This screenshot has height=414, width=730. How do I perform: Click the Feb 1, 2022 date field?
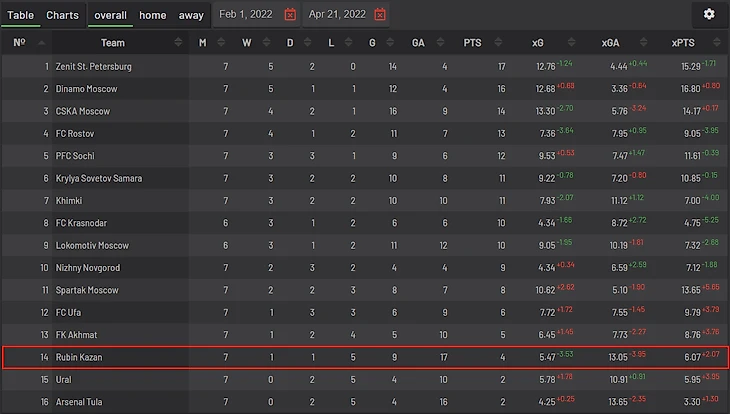(248, 15)
